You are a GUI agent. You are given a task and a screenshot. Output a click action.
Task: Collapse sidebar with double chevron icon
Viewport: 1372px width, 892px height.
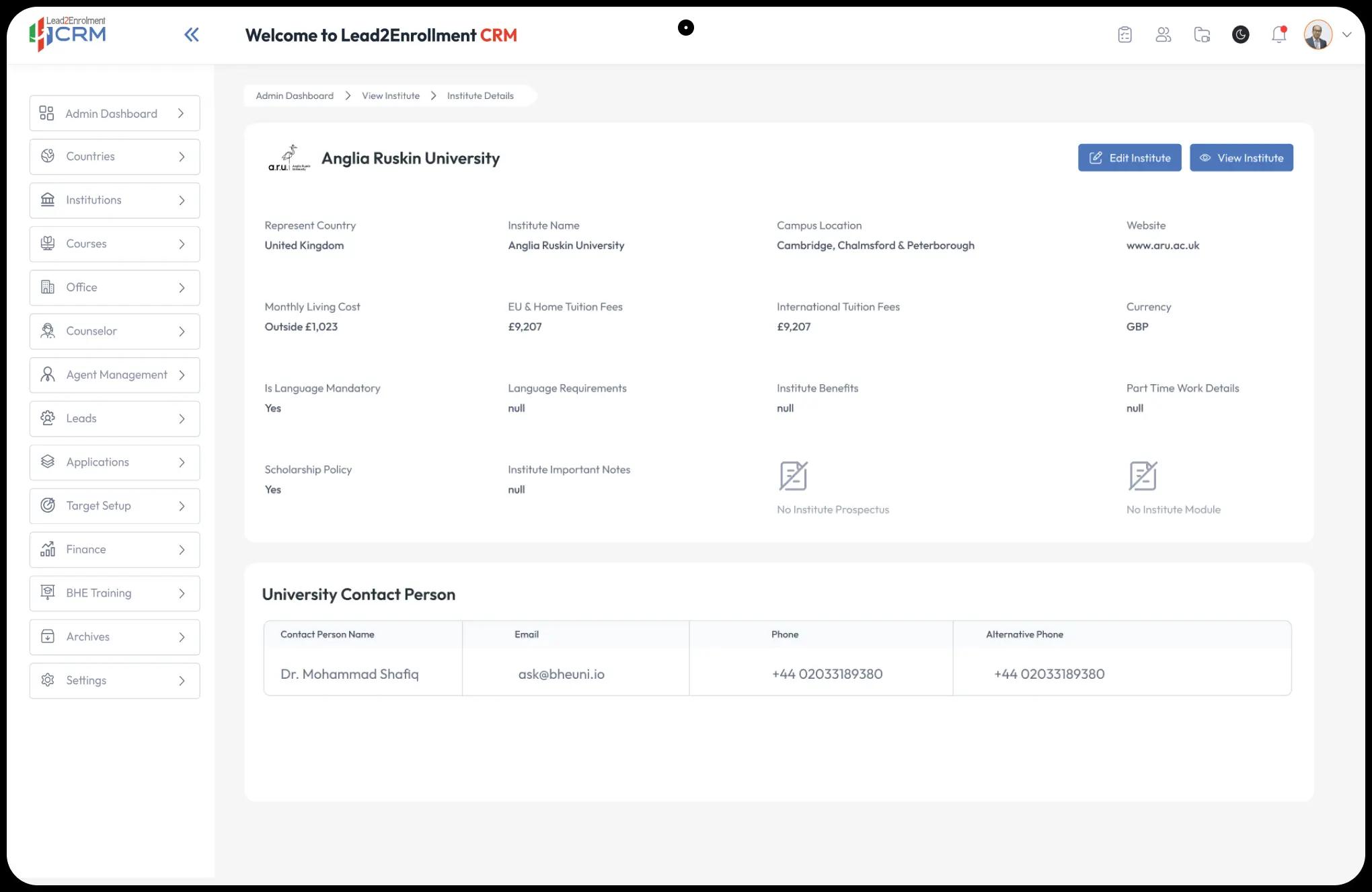tap(192, 35)
